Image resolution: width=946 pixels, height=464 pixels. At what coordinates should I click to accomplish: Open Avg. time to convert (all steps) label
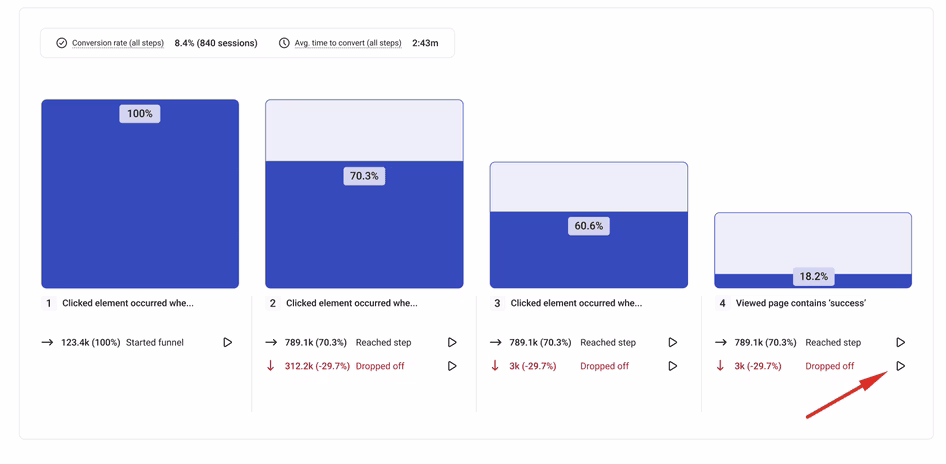(x=348, y=43)
